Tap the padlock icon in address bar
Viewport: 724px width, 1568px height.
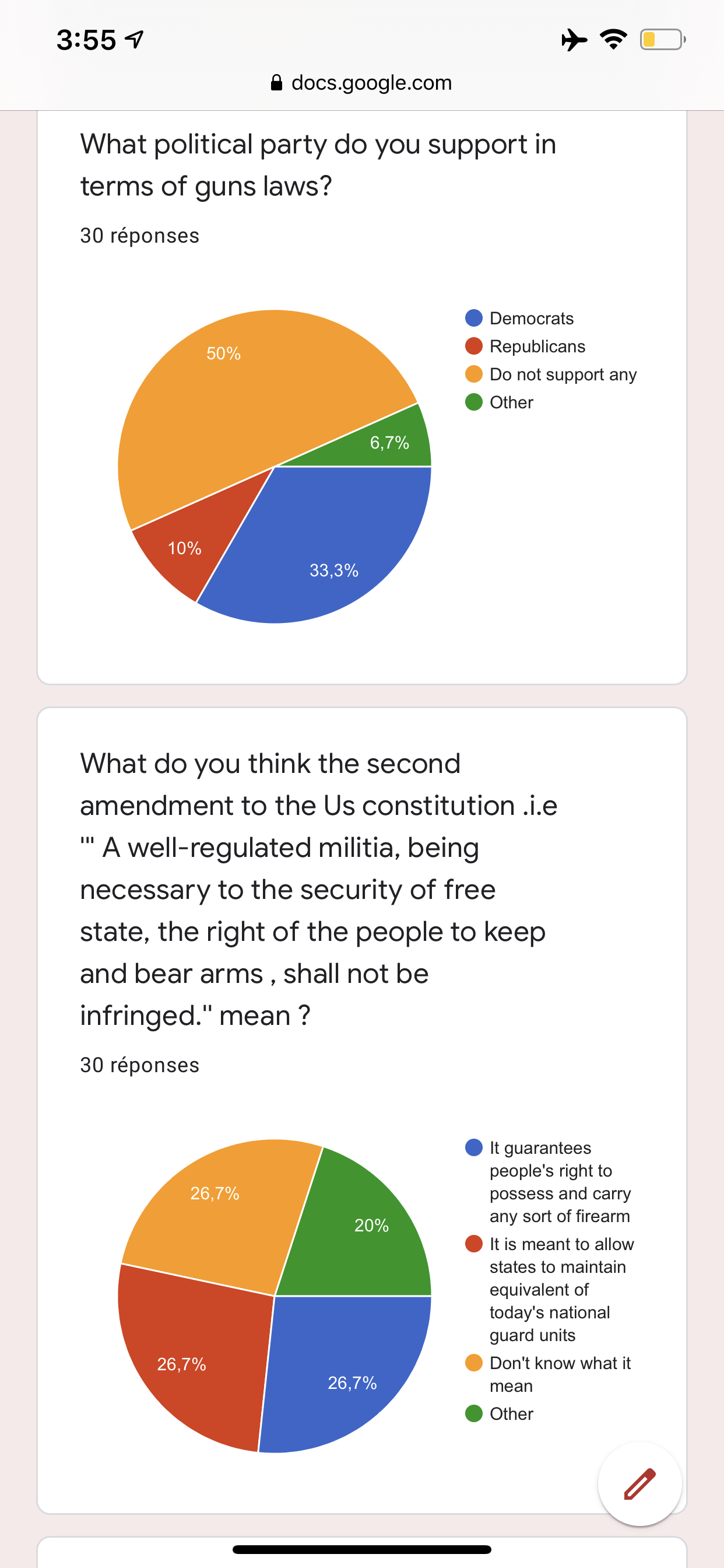click(276, 82)
